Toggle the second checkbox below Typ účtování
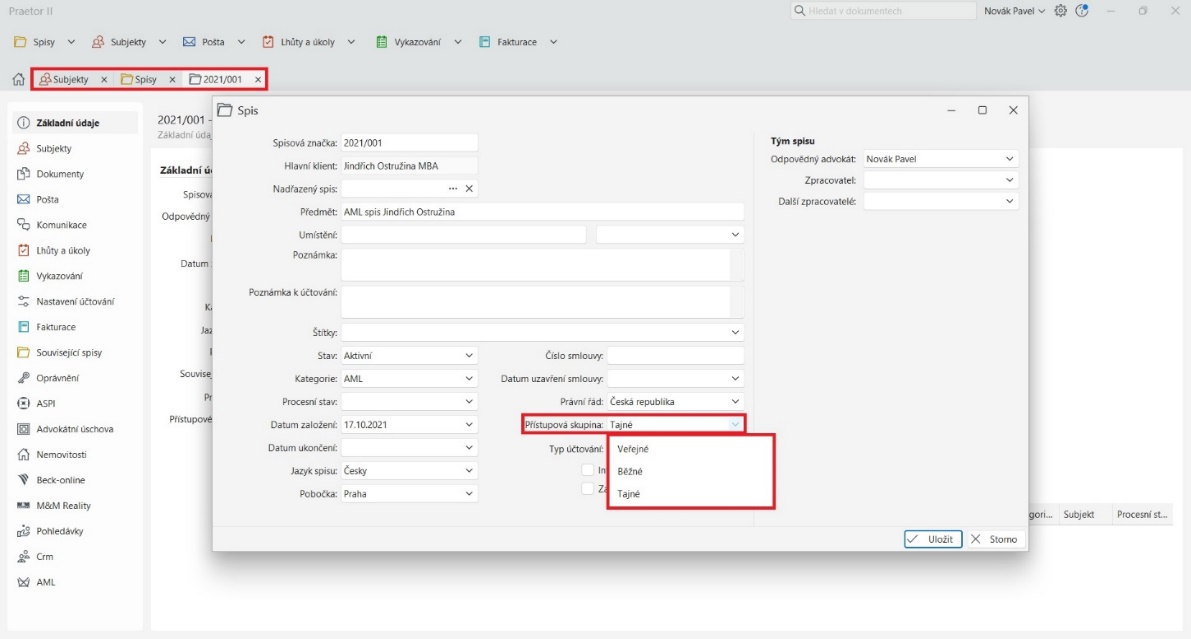 588,489
